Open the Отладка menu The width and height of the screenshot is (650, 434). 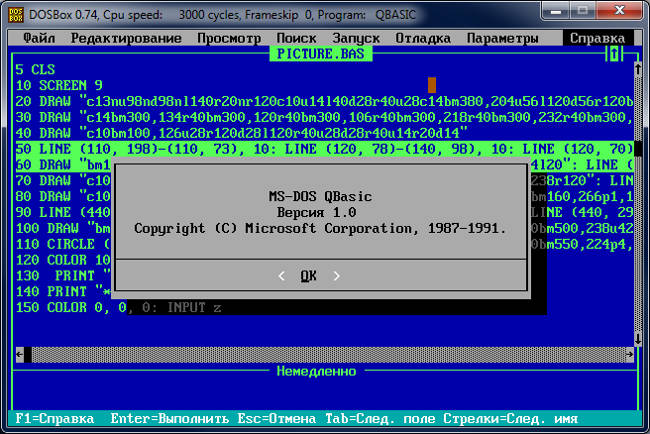pos(423,38)
